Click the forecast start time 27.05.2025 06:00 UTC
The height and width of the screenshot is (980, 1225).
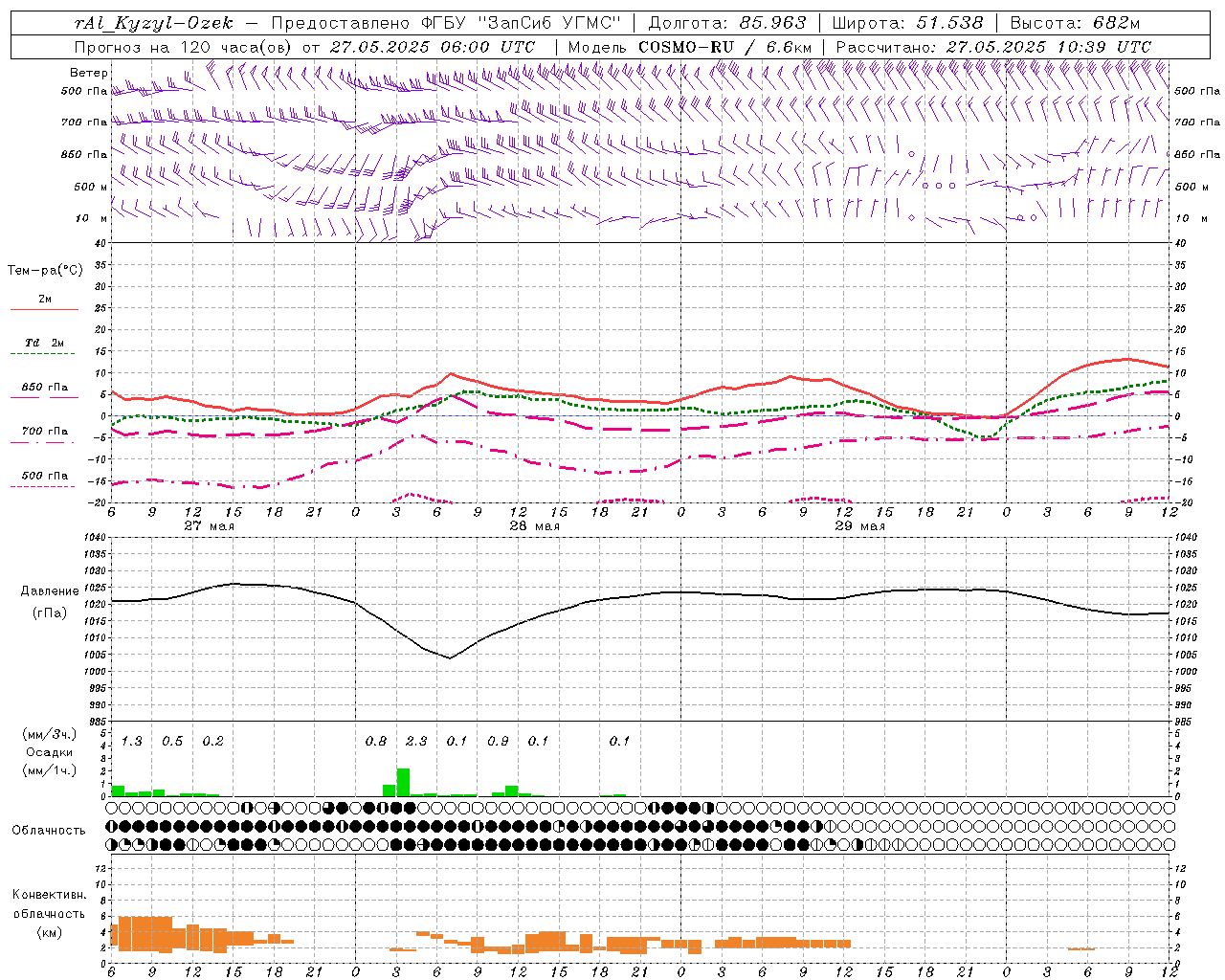point(433,46)
